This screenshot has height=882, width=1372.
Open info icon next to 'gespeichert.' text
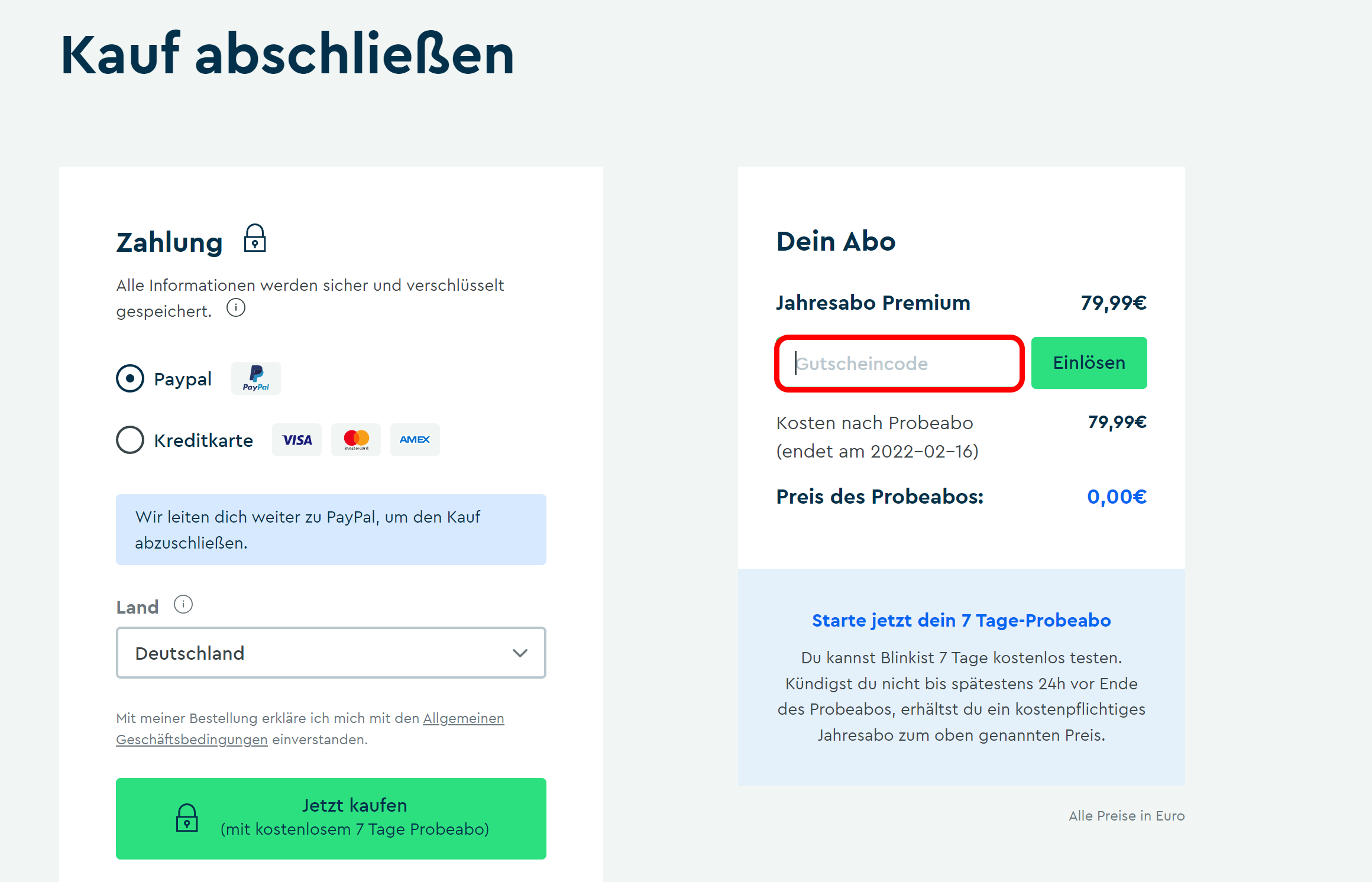click(236, 308)
